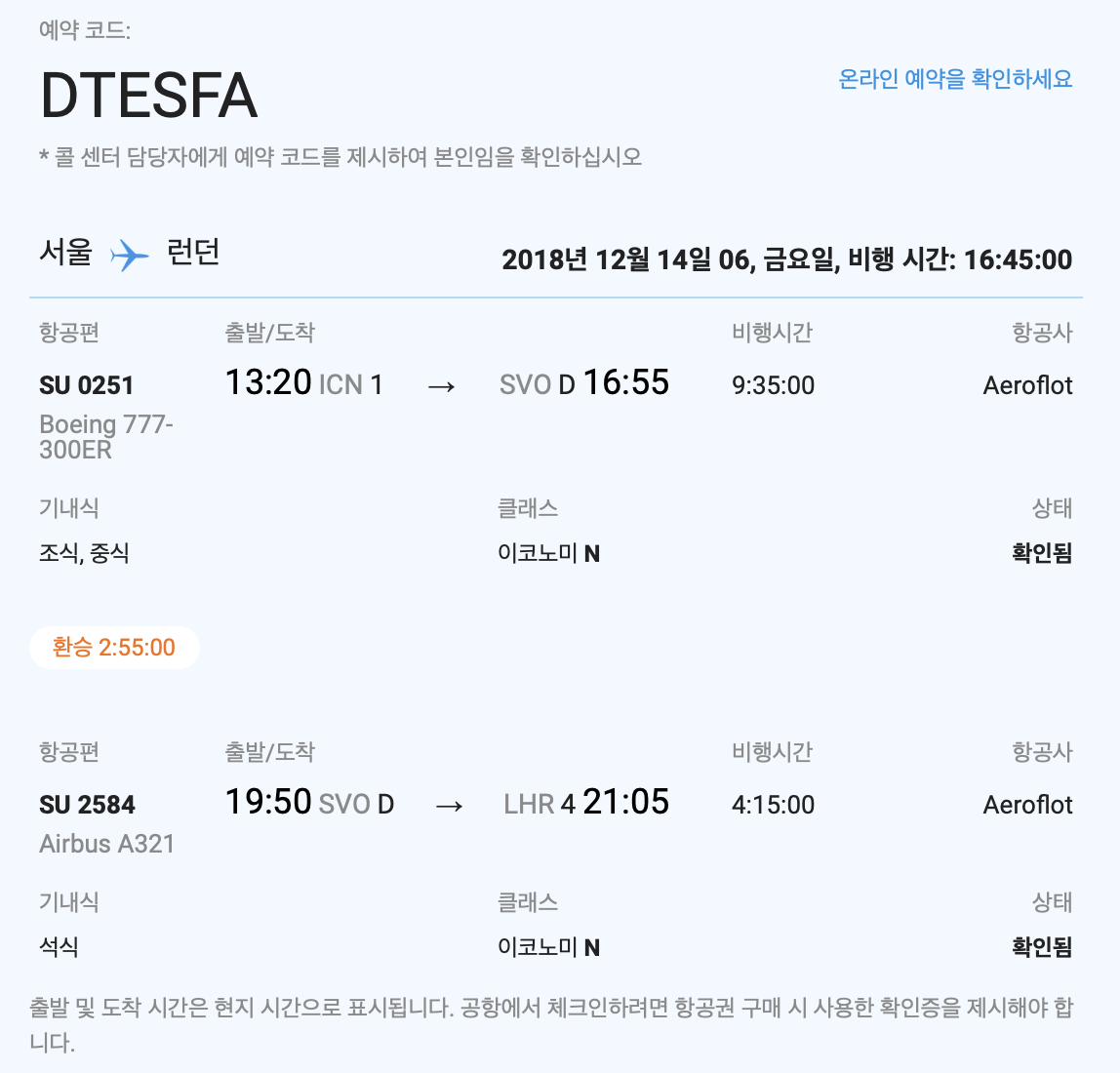Click the Boeing 777-300ER aircraft text

[105, 436]
